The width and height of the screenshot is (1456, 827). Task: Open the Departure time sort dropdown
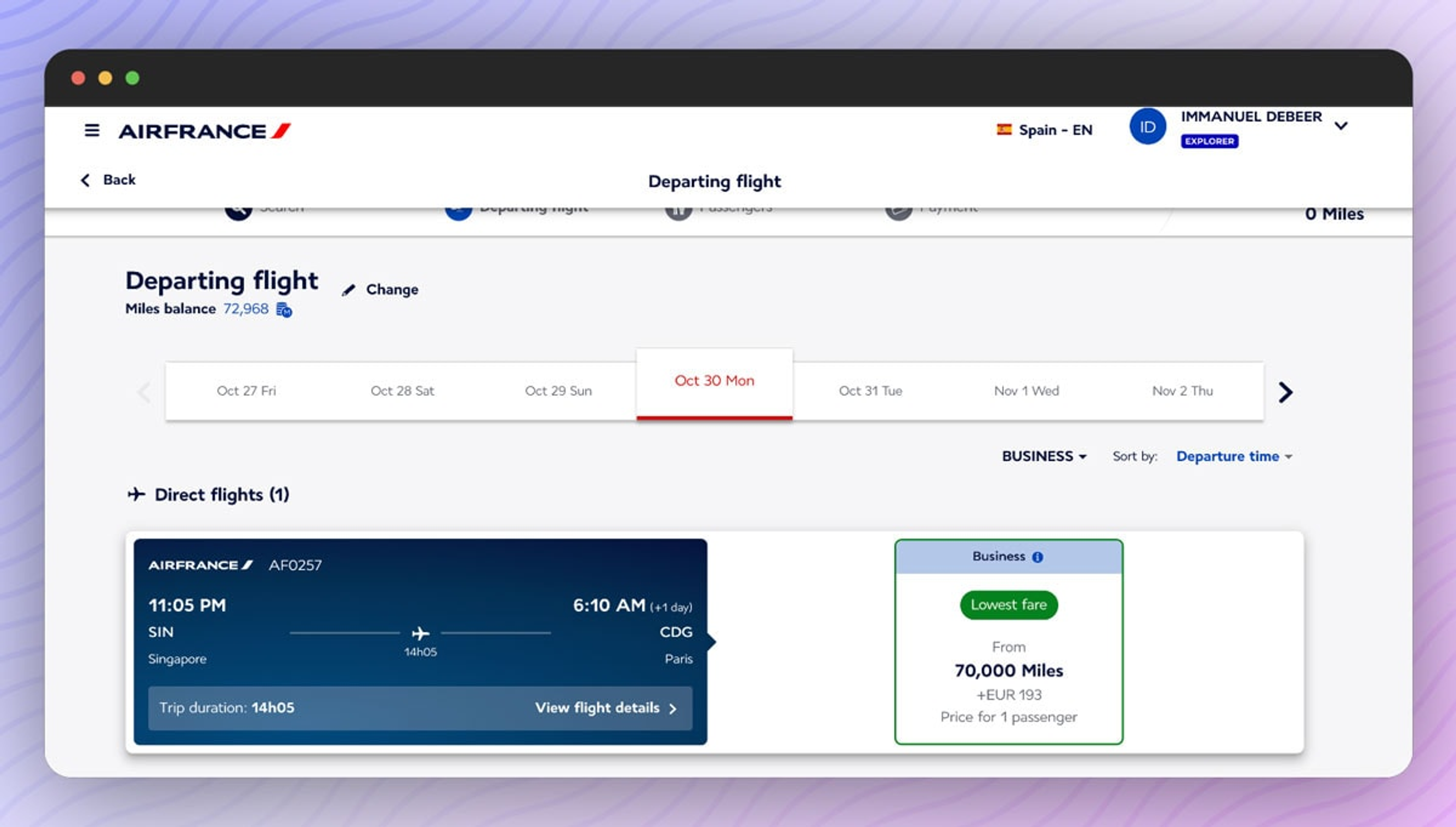pyautogui.click(x=1234, y=456)
